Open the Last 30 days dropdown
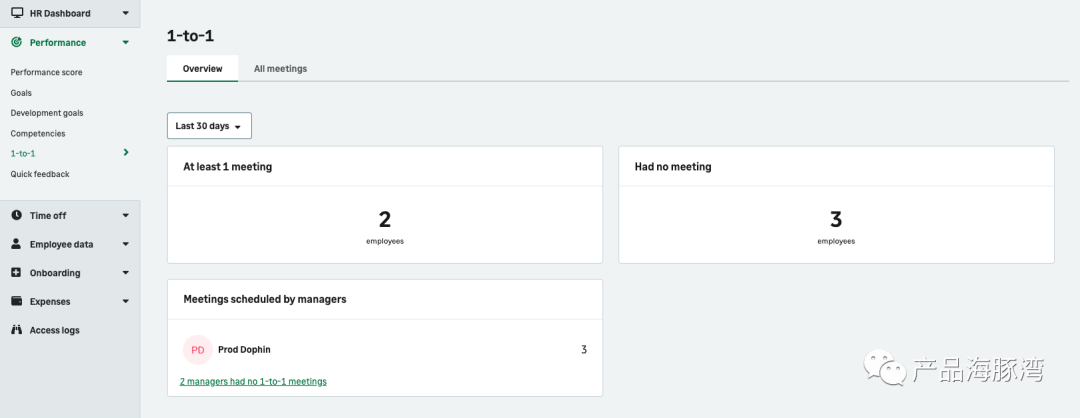The height and width of the screenshot is (418, 1080). pos(209,126)
